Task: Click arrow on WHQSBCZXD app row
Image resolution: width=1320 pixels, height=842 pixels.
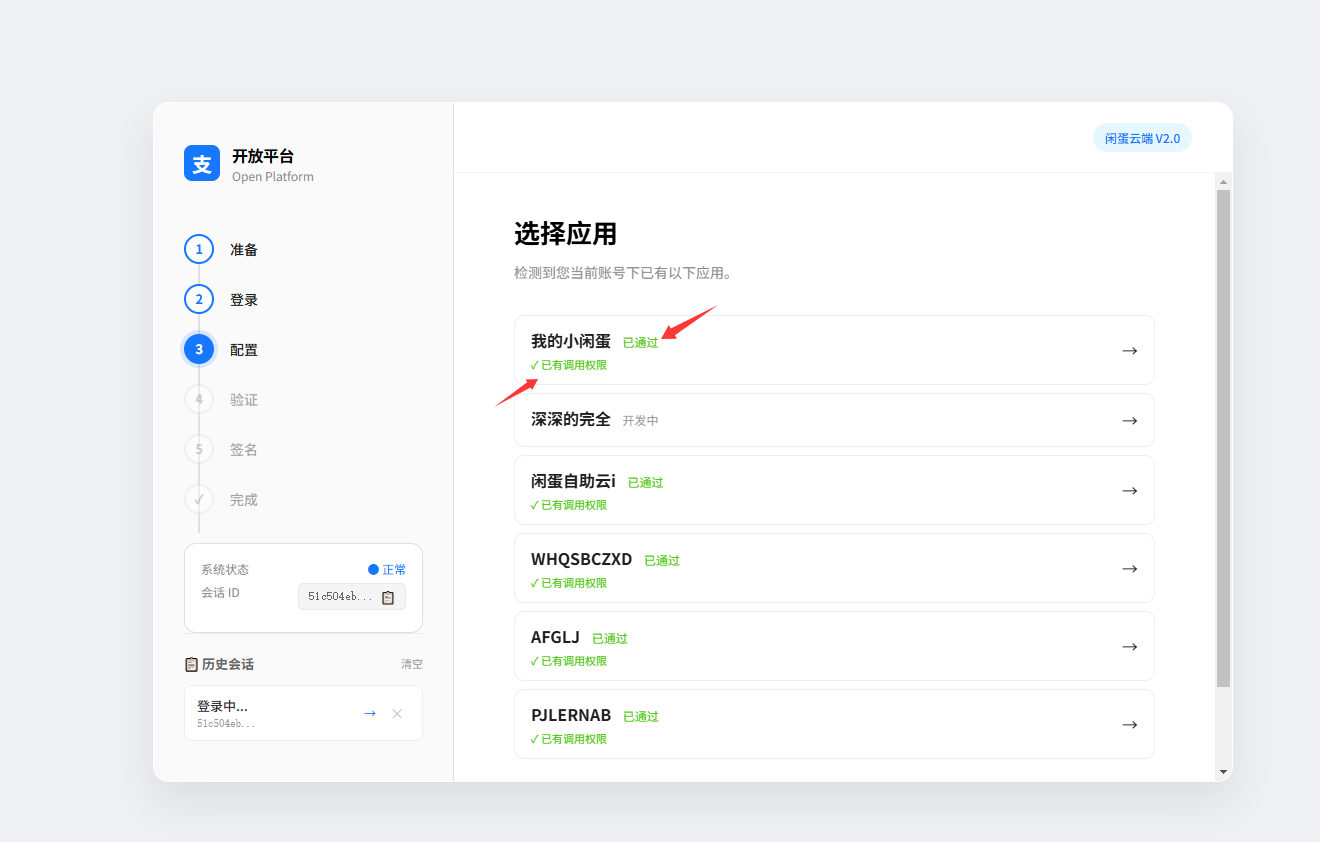Action: (x=1130, y=568)
